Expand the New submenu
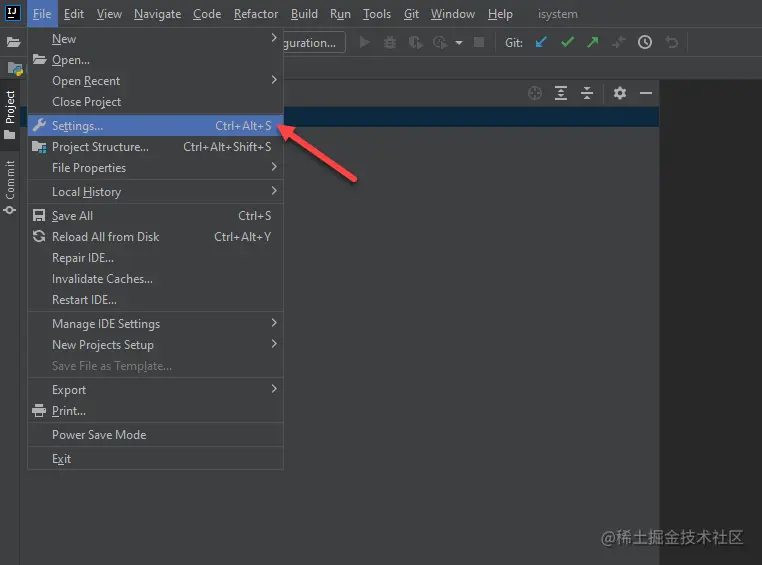 [156, 39]
